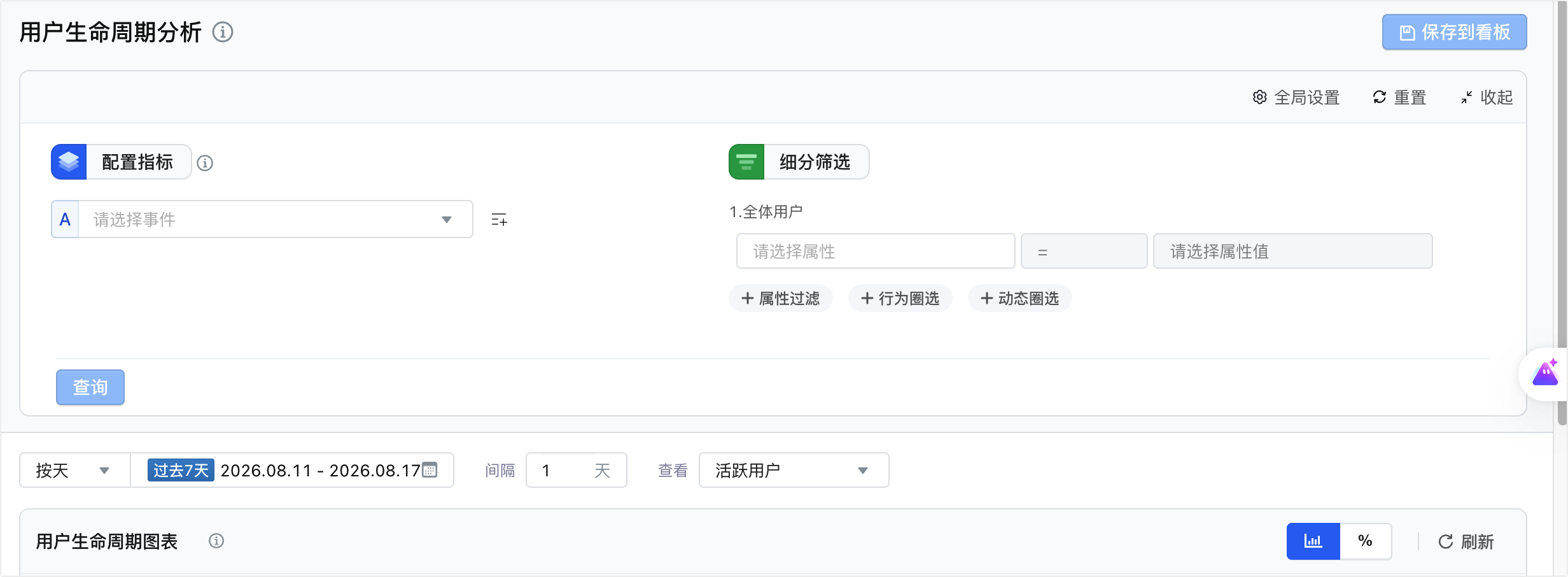Open the 按天 granularity dropdown
Viewport: 1568px width, 577px height.
[74, 470]
